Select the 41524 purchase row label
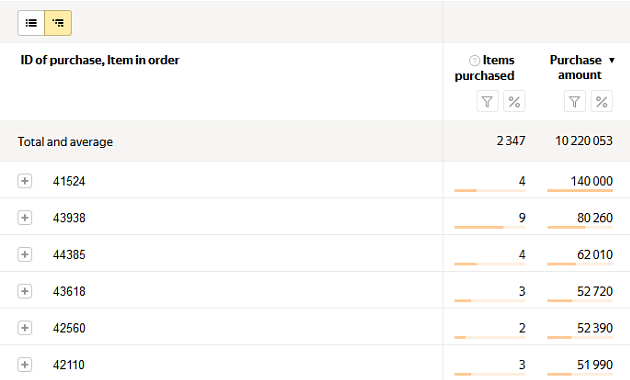 coord(69,181)
